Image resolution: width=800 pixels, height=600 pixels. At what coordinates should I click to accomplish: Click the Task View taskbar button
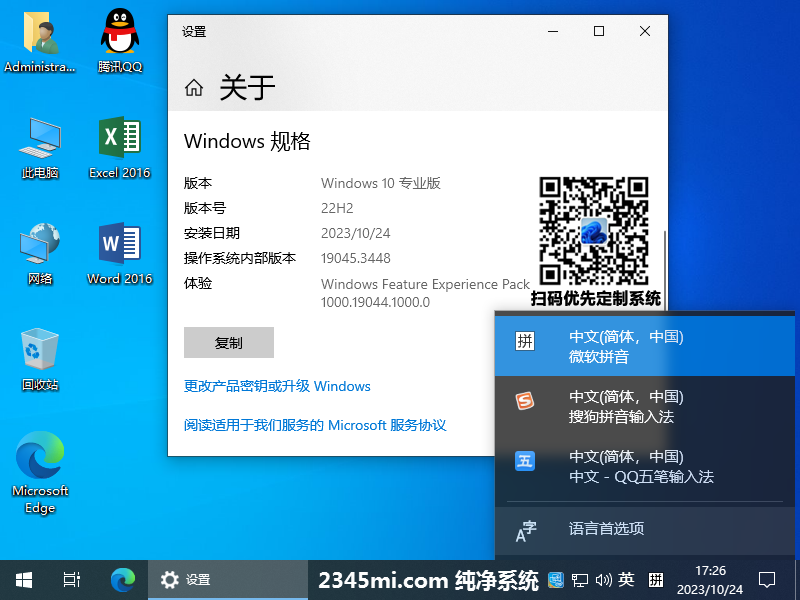click(71, 579)
